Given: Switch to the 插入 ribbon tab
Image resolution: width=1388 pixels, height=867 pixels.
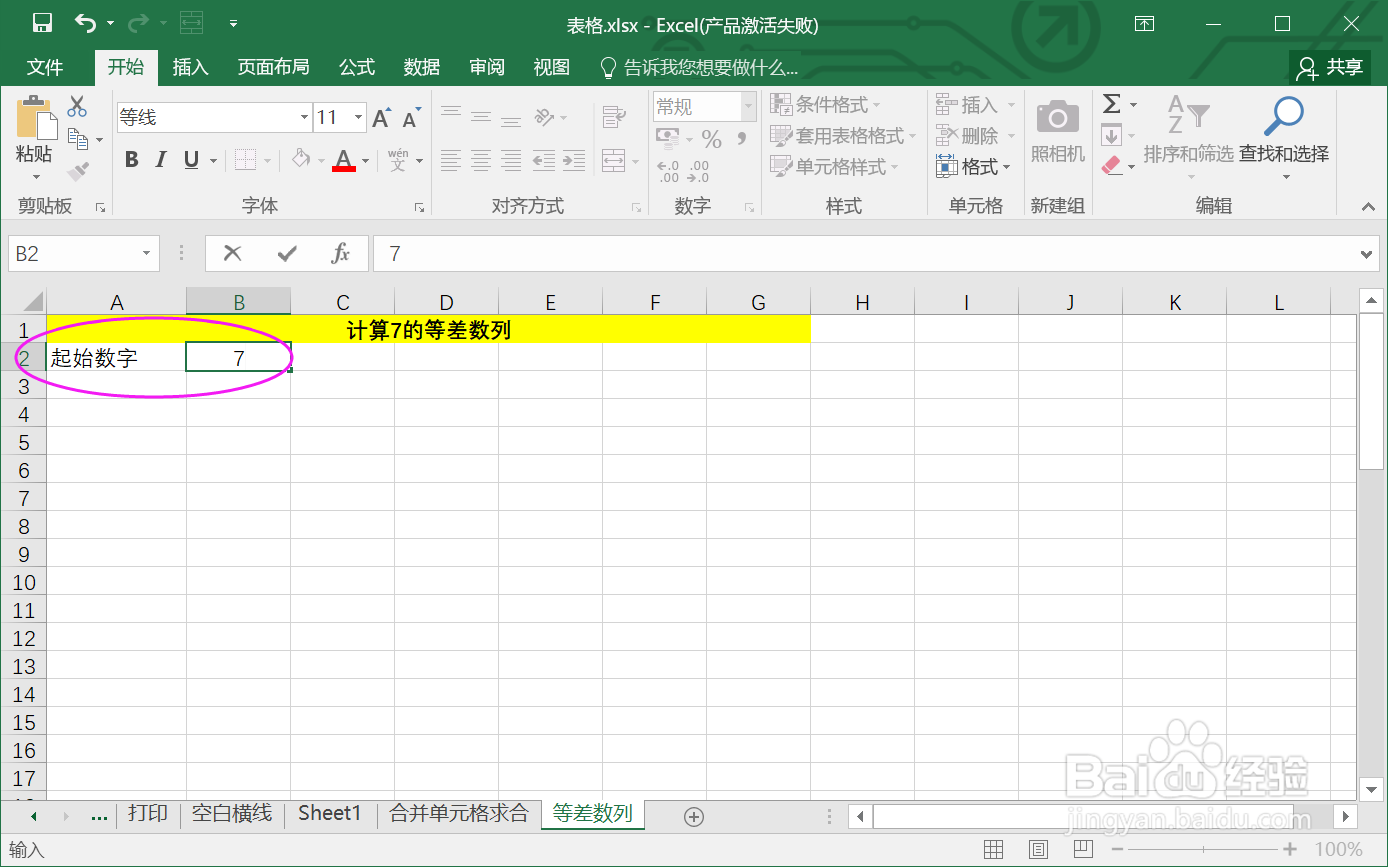Looking at the screenshot, I should tap(190, 67).
